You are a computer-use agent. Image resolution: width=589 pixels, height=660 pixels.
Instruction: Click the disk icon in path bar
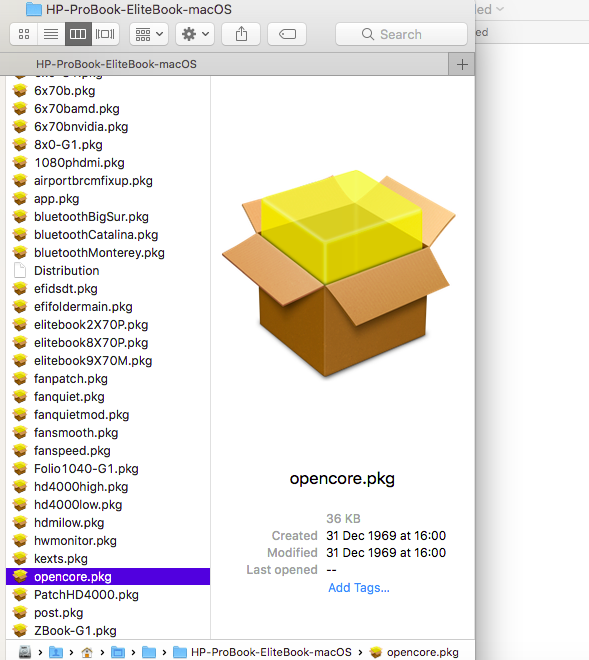[x=25, y=652]
